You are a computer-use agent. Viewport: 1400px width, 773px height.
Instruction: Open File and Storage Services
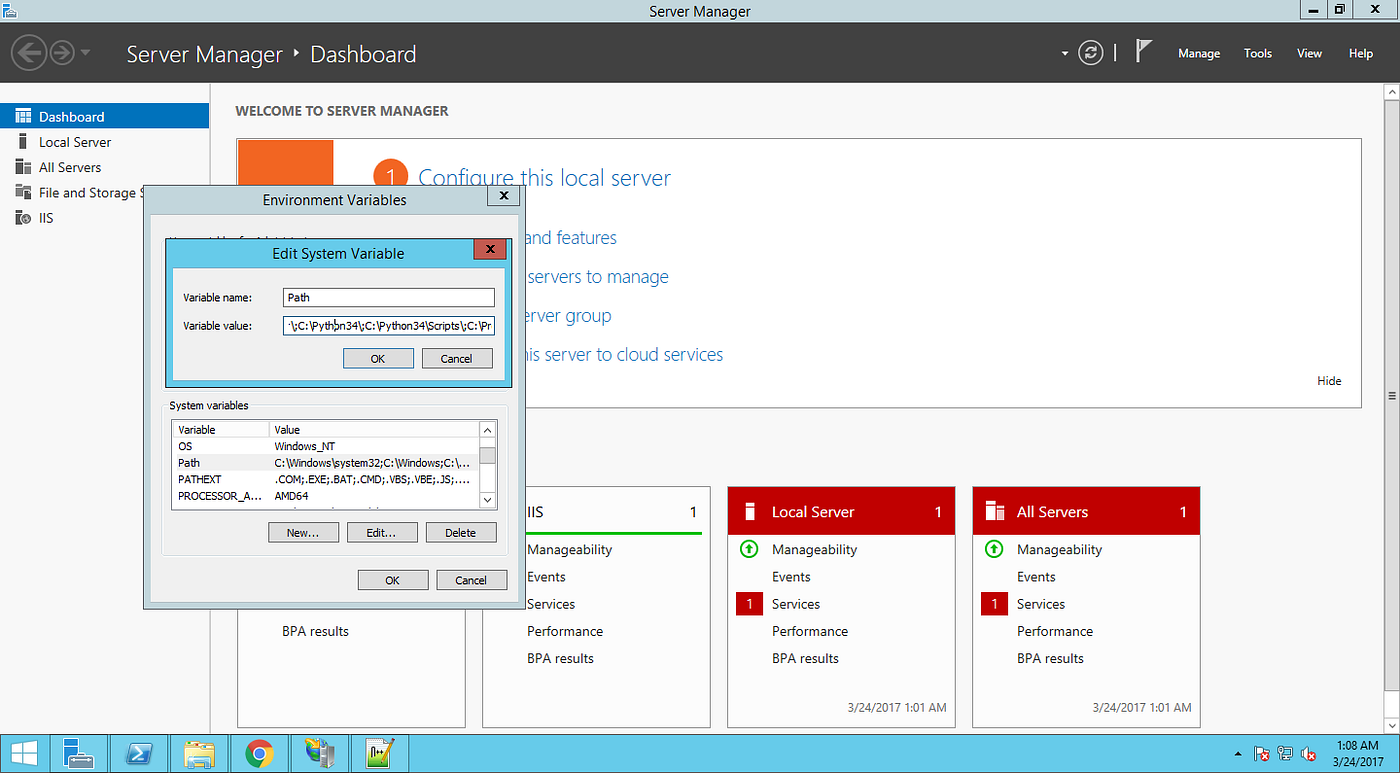tap(90, 192)
